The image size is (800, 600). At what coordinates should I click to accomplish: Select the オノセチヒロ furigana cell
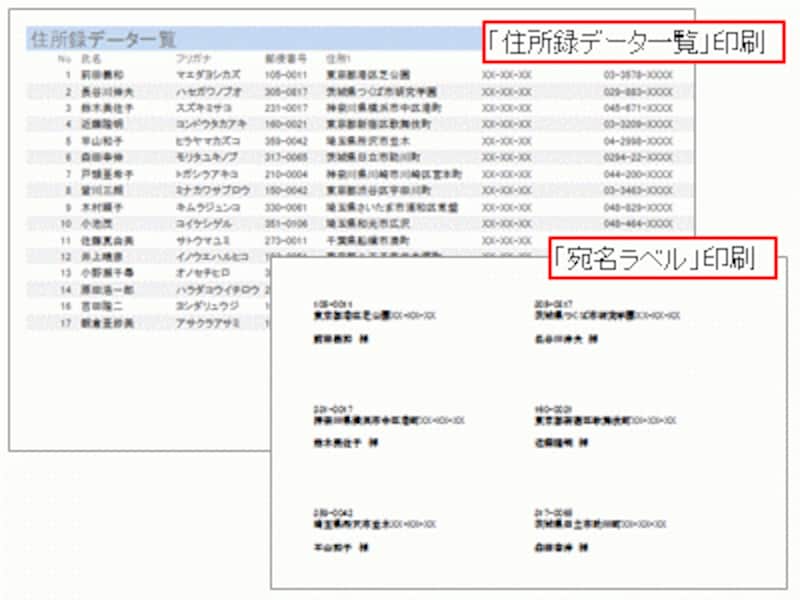click(203, 273)
